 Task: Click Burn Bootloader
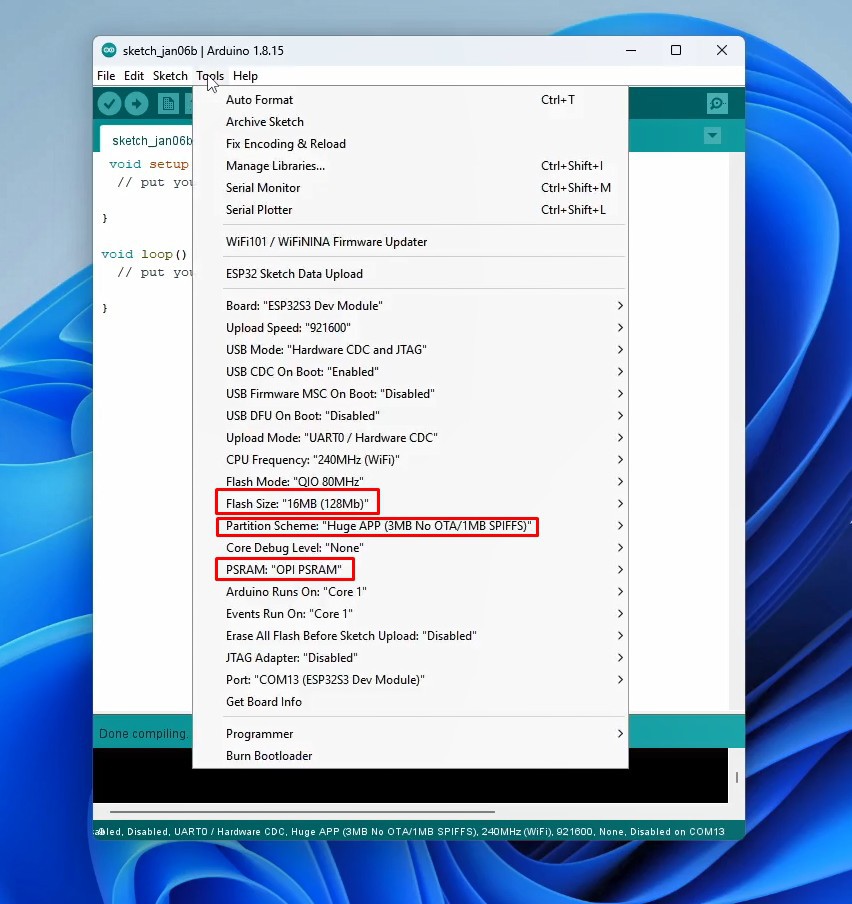point(269,756)
